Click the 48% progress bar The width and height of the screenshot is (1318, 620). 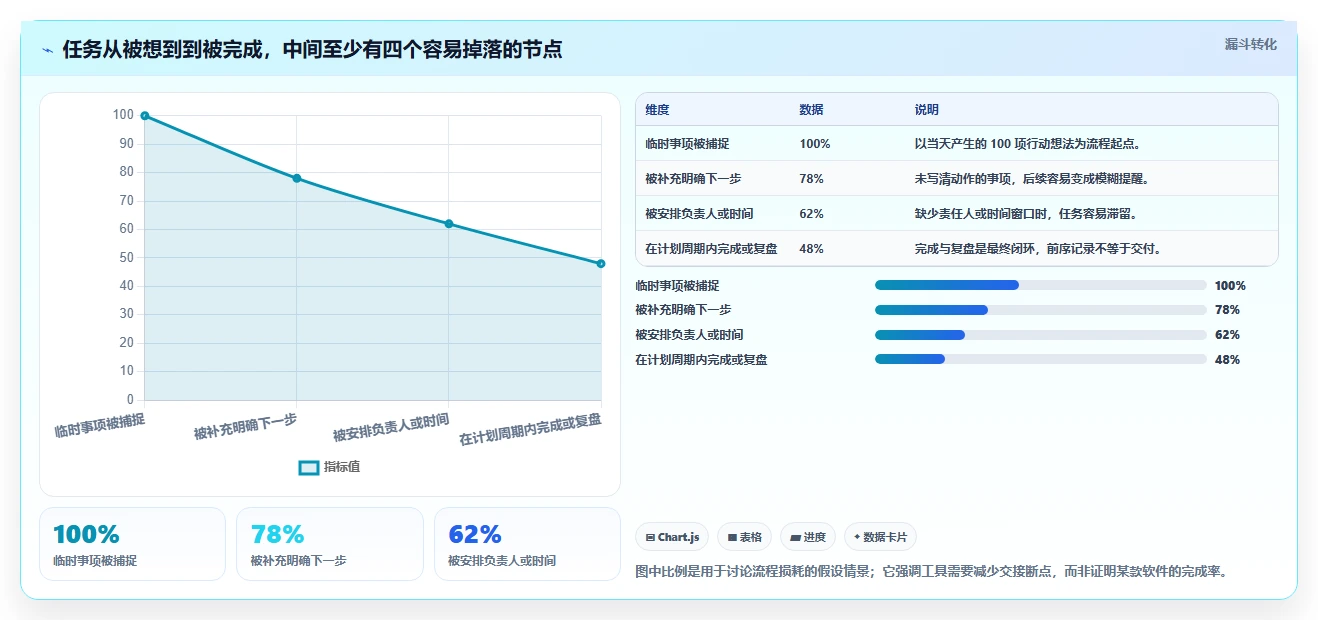[x=1040, y=359]
